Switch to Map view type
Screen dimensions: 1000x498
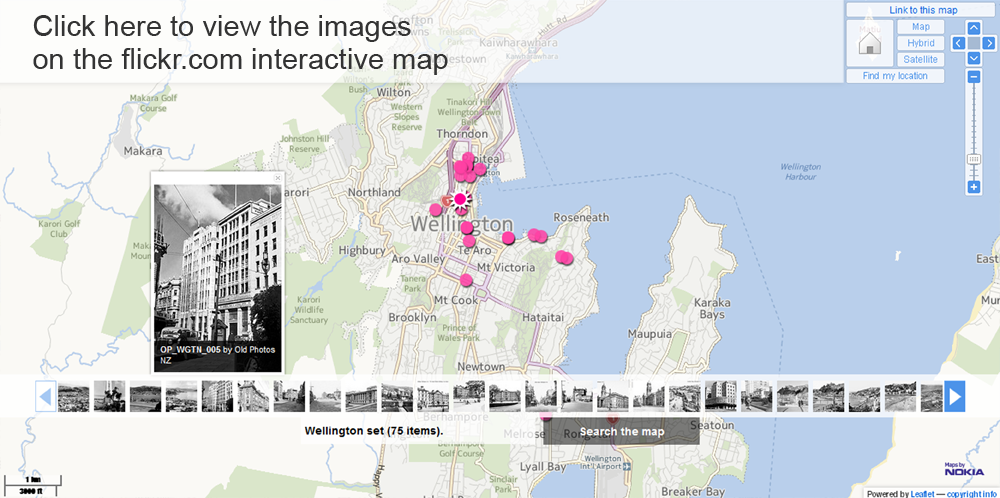click(x=921, y=27)
